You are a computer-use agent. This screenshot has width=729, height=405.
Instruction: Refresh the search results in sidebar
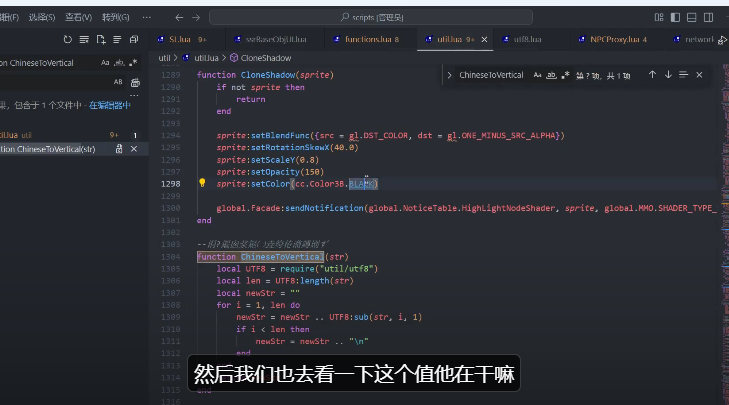pyautogui.click(x=68, y=39)
